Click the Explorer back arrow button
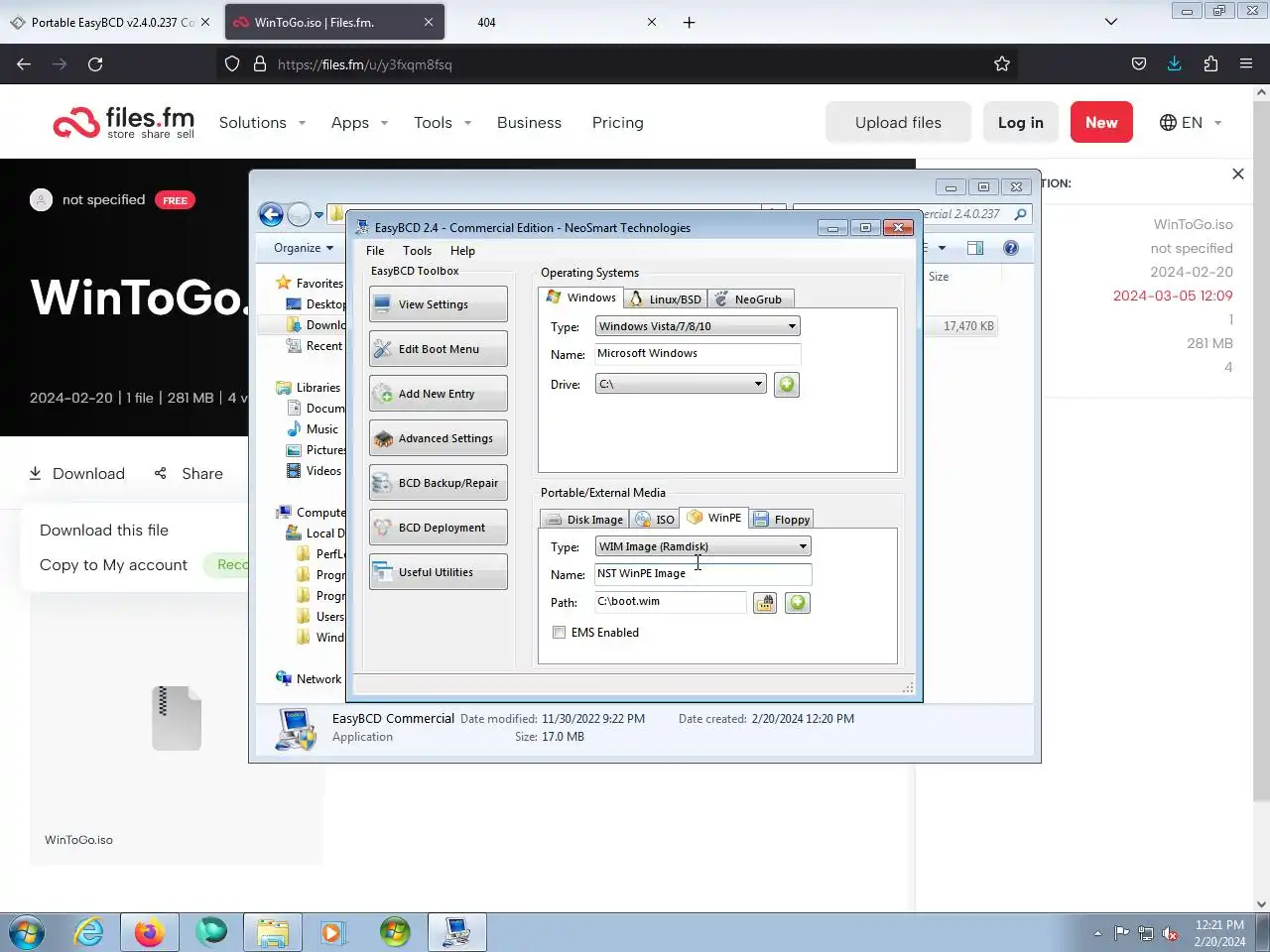Image resolution: width=1270 pixels, height=952 pixels. tap(271, 214)
